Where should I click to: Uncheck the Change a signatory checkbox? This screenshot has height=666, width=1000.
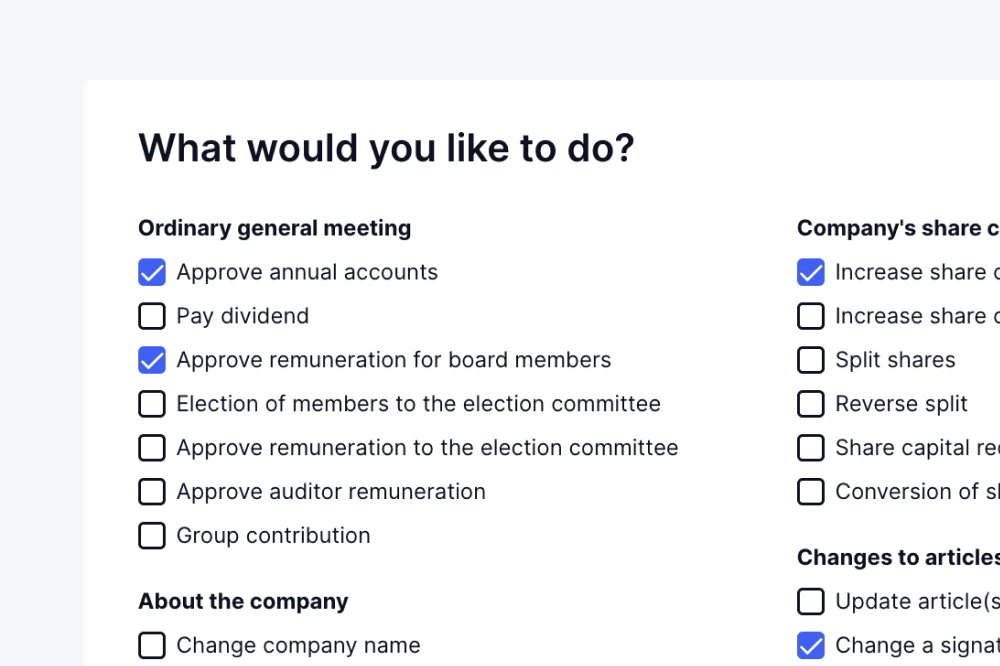coord(811,646)
